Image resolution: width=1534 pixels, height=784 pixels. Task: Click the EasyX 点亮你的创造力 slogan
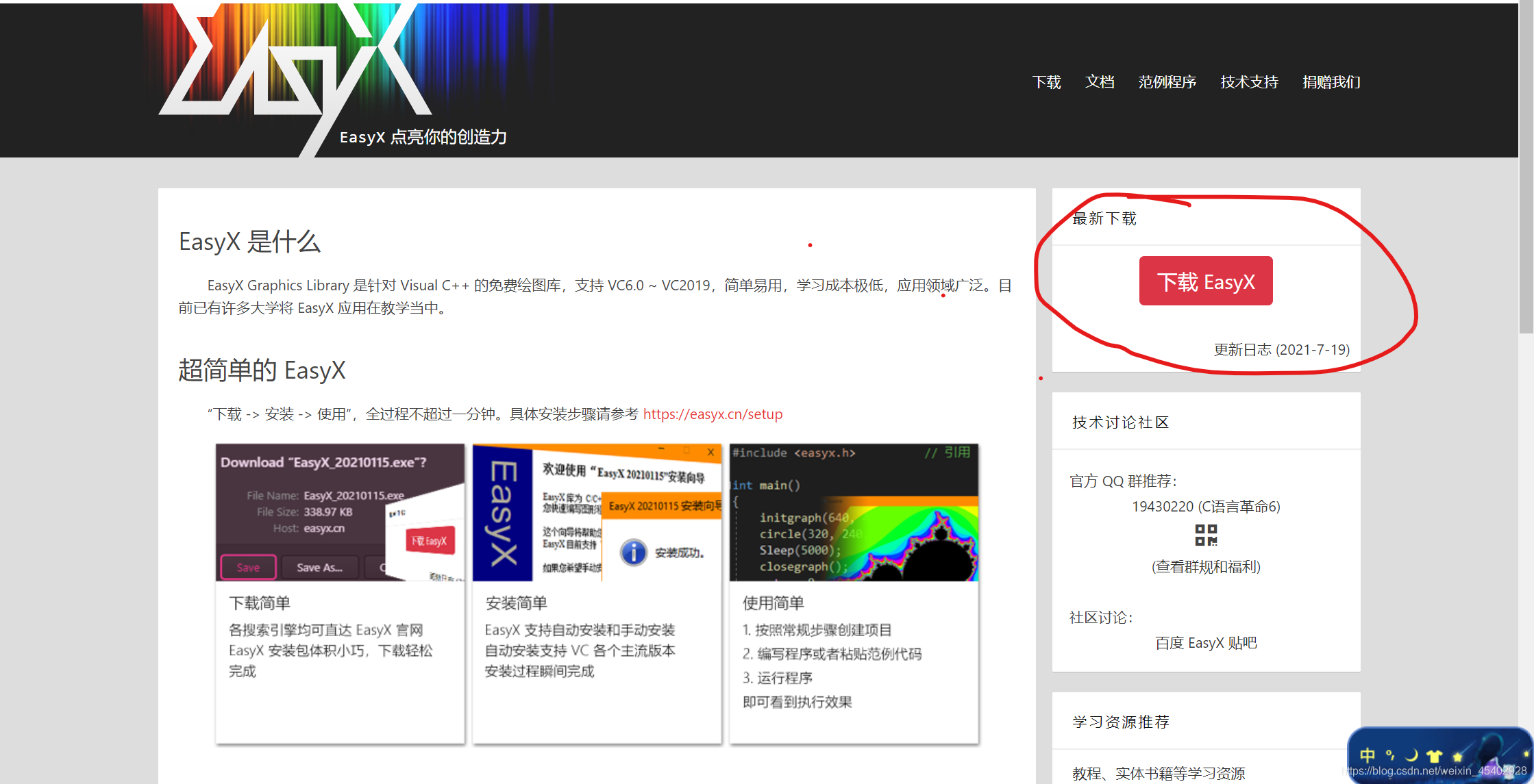coord(423,137)
